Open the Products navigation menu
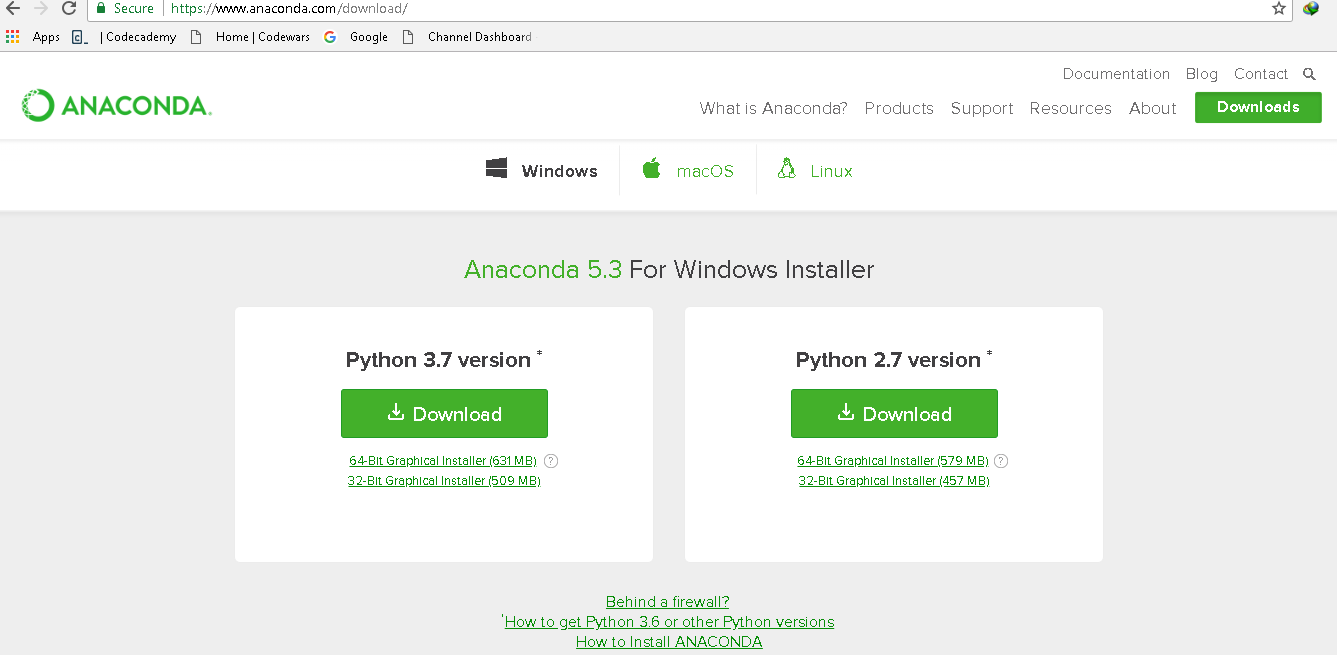The height and width of the screenshot is (664, 1337). [x=898, y=108]
